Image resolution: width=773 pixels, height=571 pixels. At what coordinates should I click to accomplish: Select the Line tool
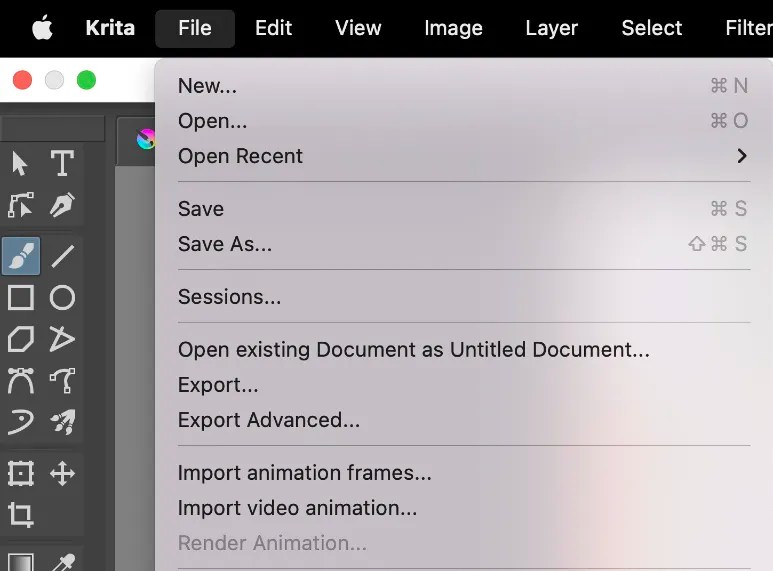[62, 256]
